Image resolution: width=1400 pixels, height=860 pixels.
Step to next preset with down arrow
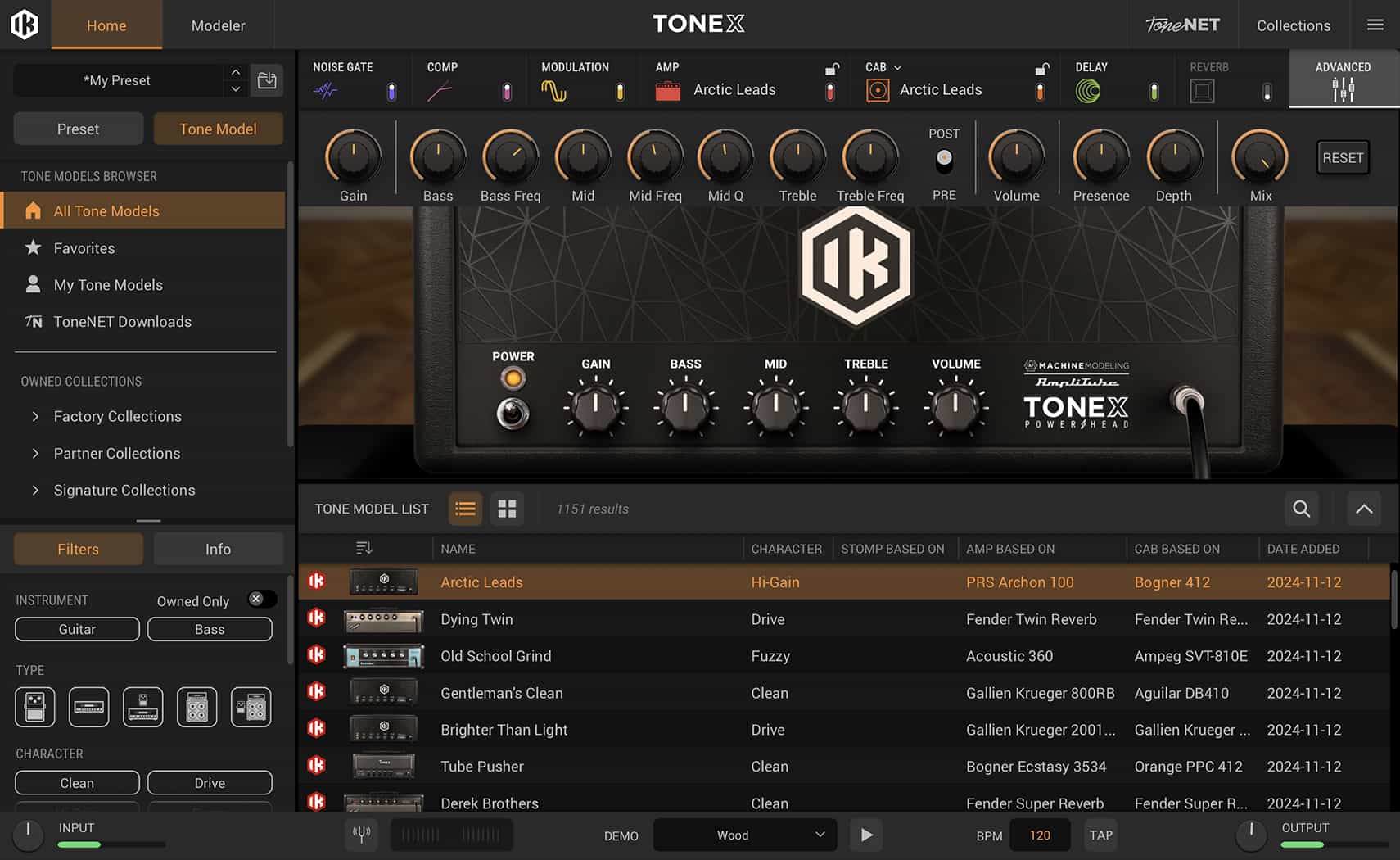[x=236, y=88]
